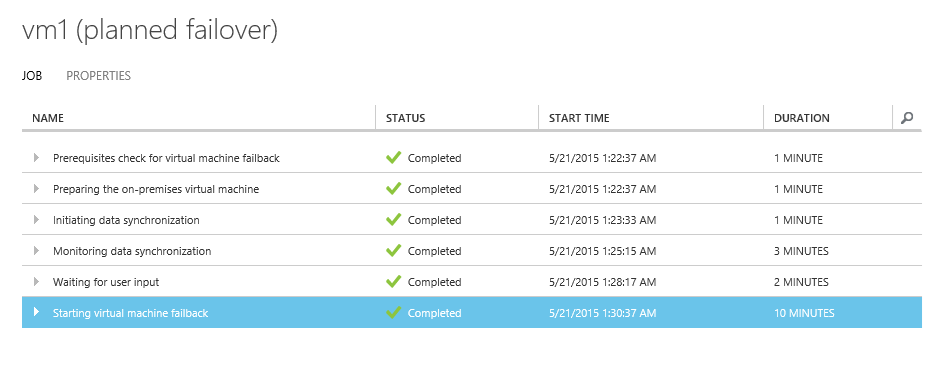Switch to the PROPERTIES tab
942x380 pixels.
click(x=99, y=76)
